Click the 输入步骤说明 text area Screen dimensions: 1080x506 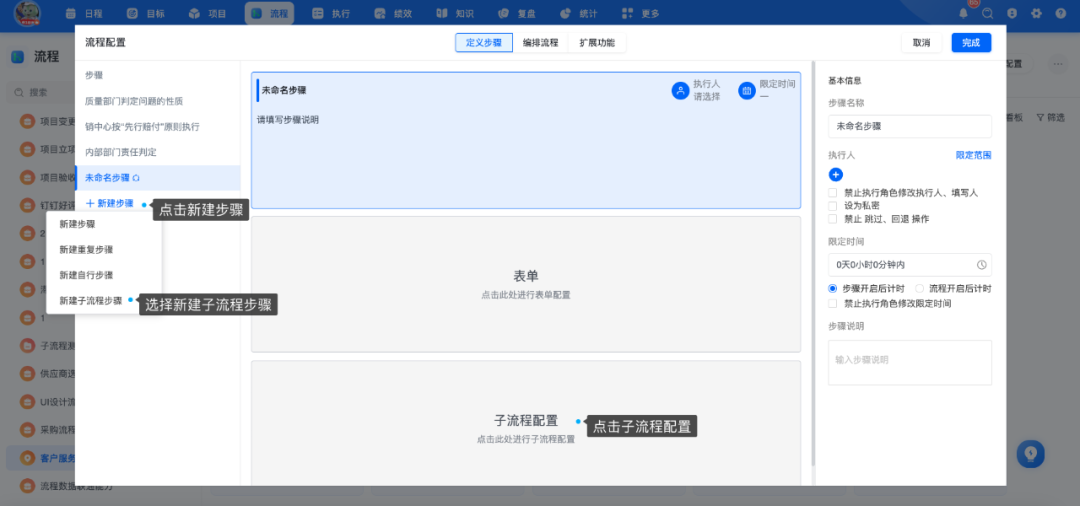[909, 363]
